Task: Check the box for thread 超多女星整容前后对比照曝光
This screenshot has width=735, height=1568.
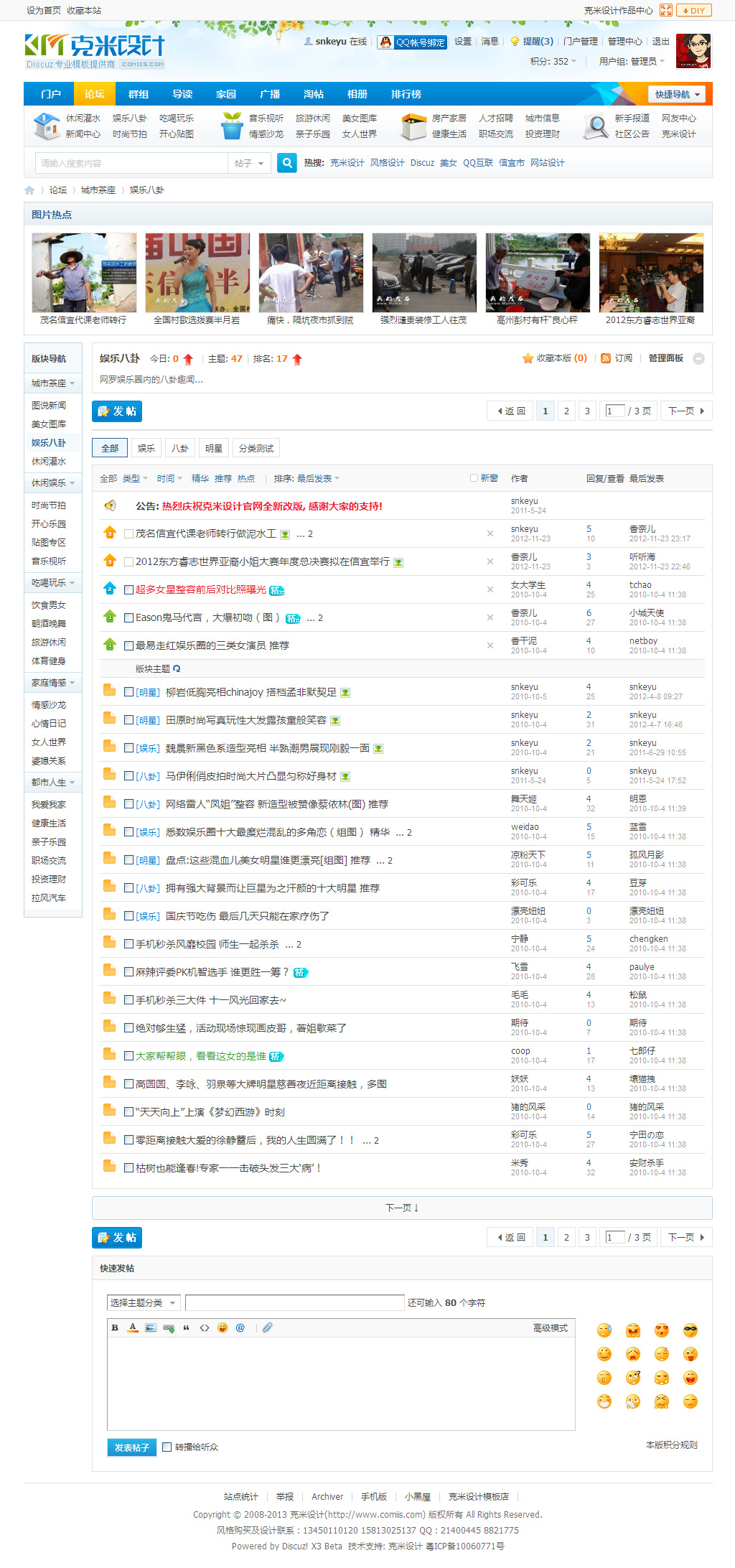Action: (x=129, y=589)
